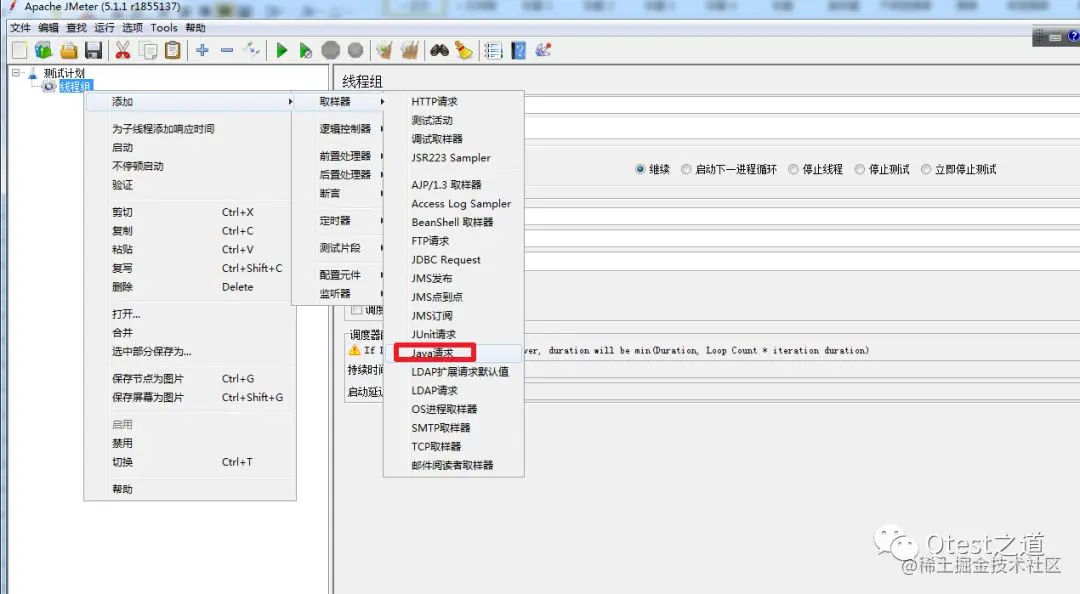
Task: Open the Templates toolbar icon
Action: [44, 50]
